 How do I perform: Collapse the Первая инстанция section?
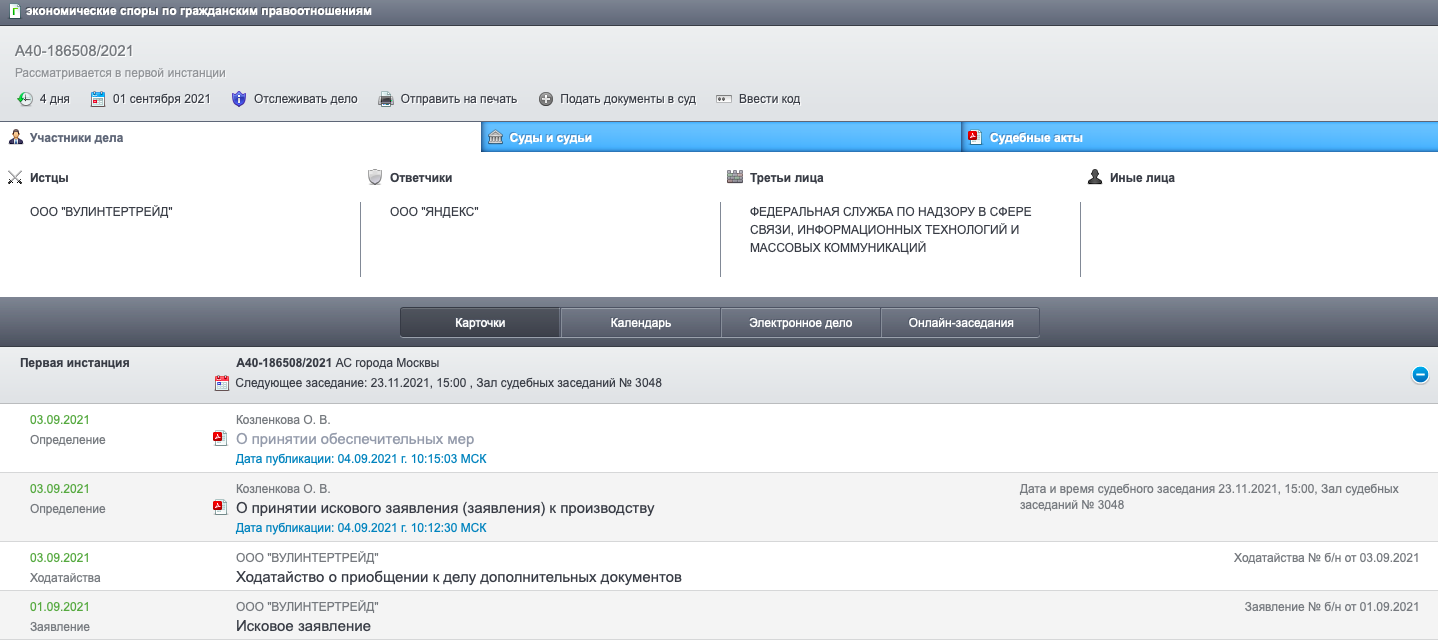[x=1419, y=374]
